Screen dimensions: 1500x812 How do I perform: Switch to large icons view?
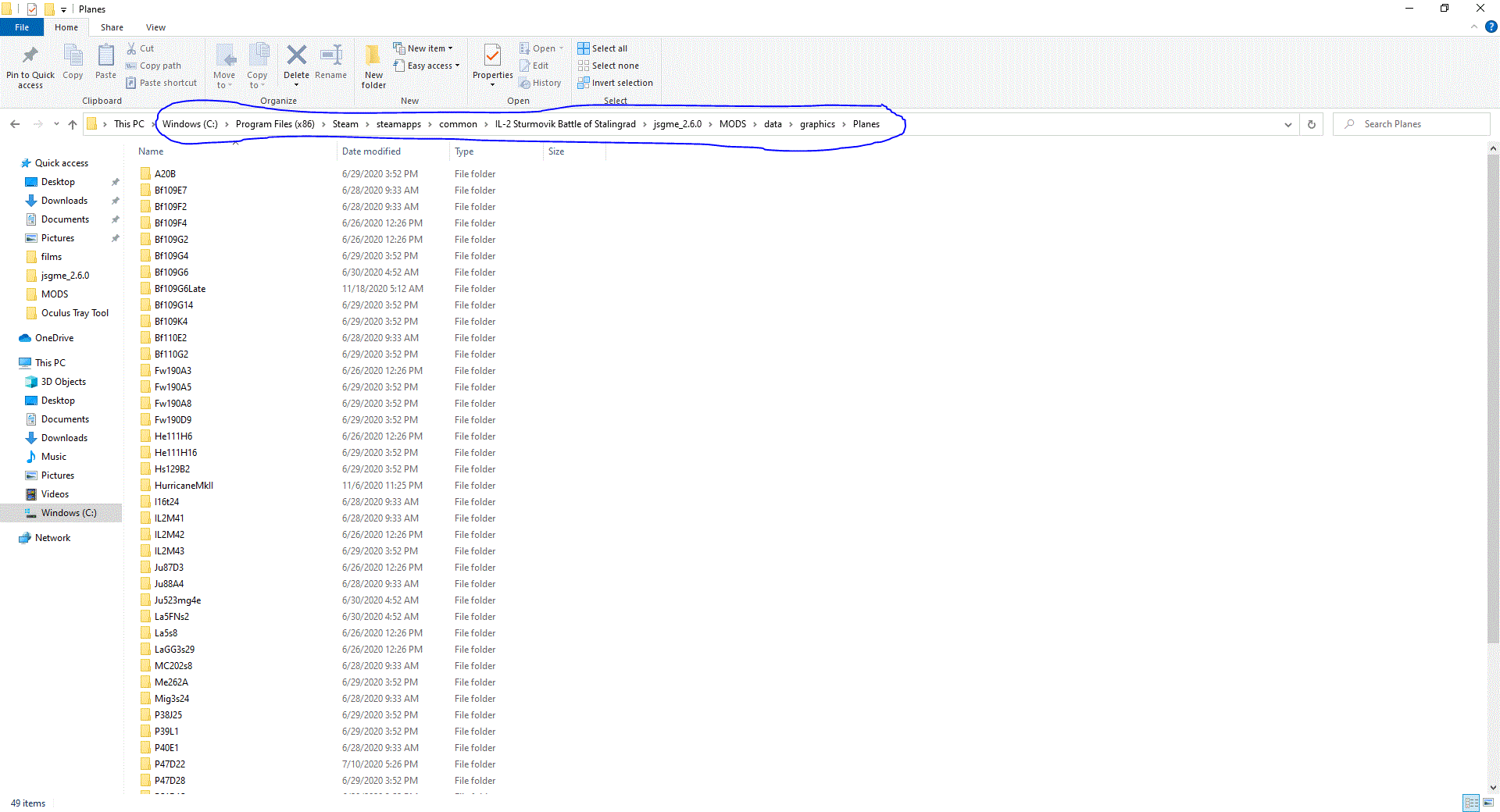coord(1488,803)
